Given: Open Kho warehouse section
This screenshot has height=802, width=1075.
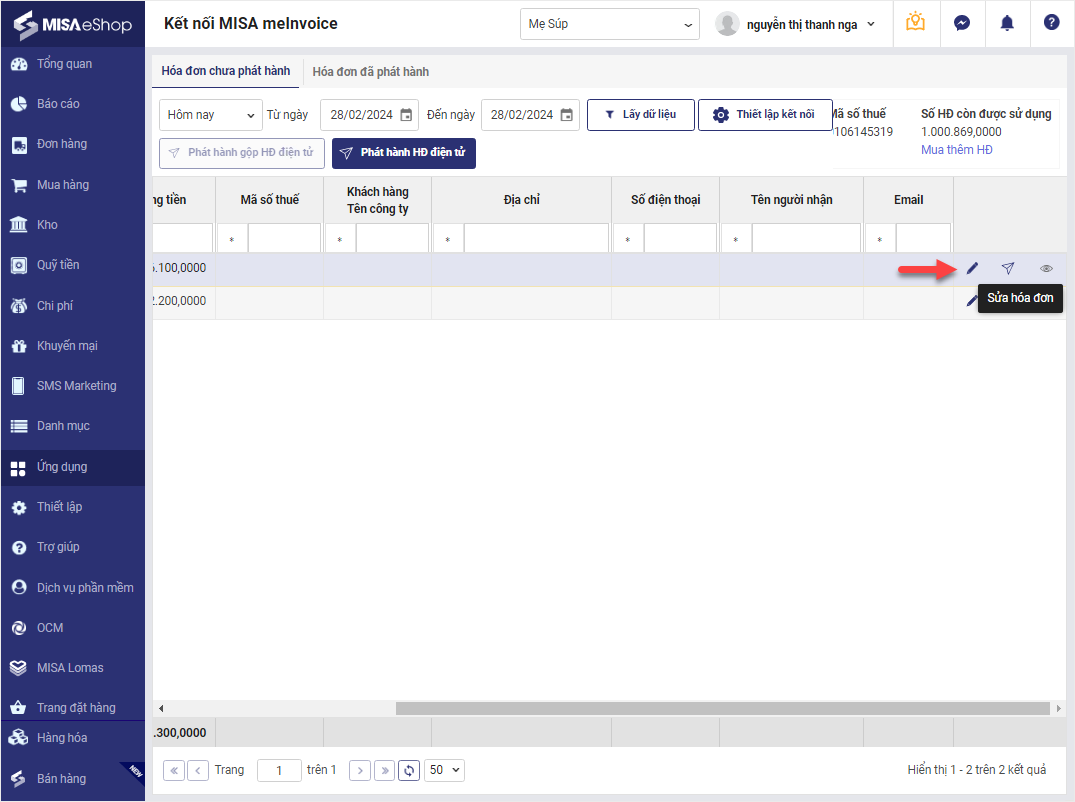Looking at the screenshot, I should 73,225.
